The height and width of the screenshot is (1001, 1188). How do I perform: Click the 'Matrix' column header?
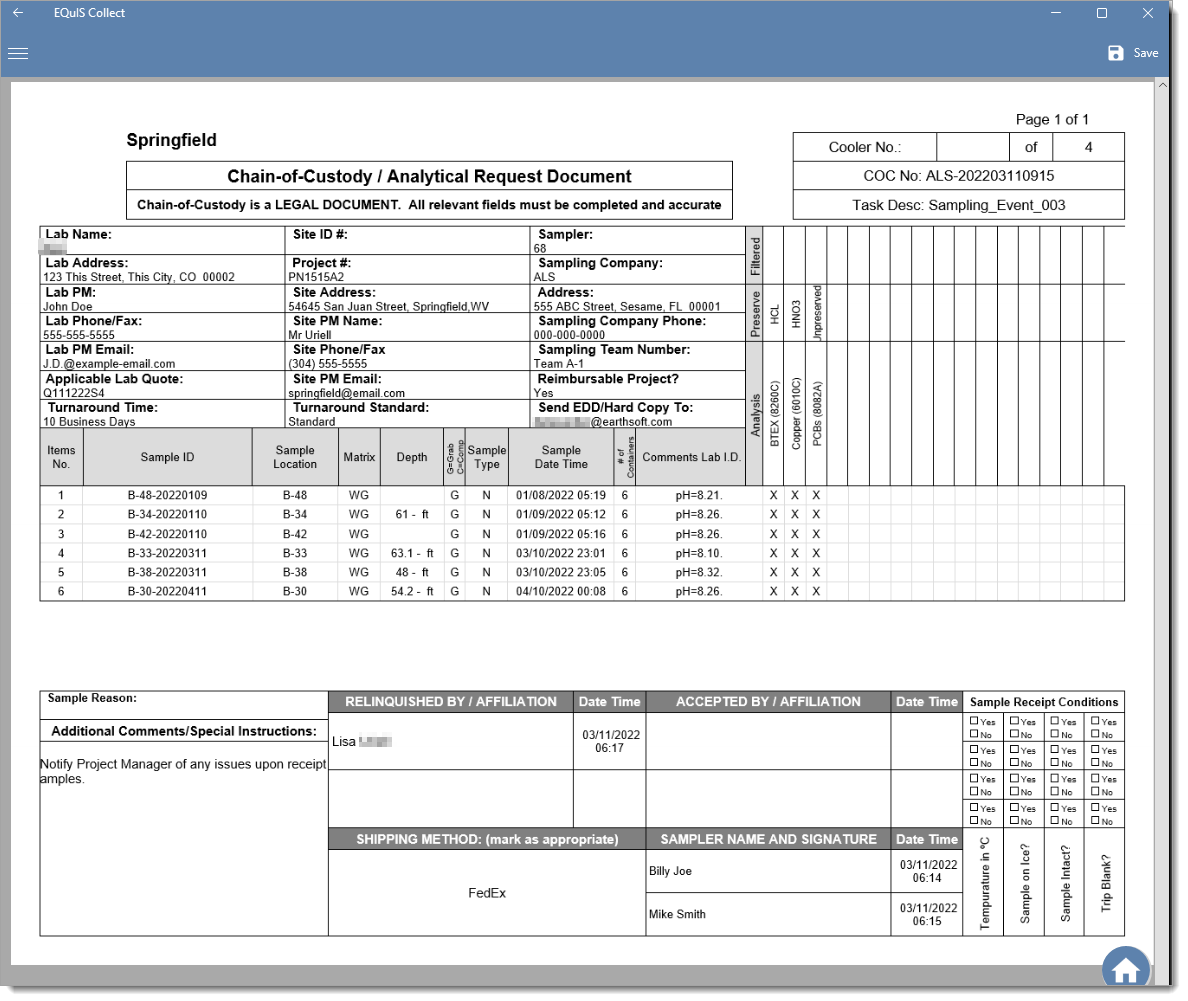coord(359,458)
